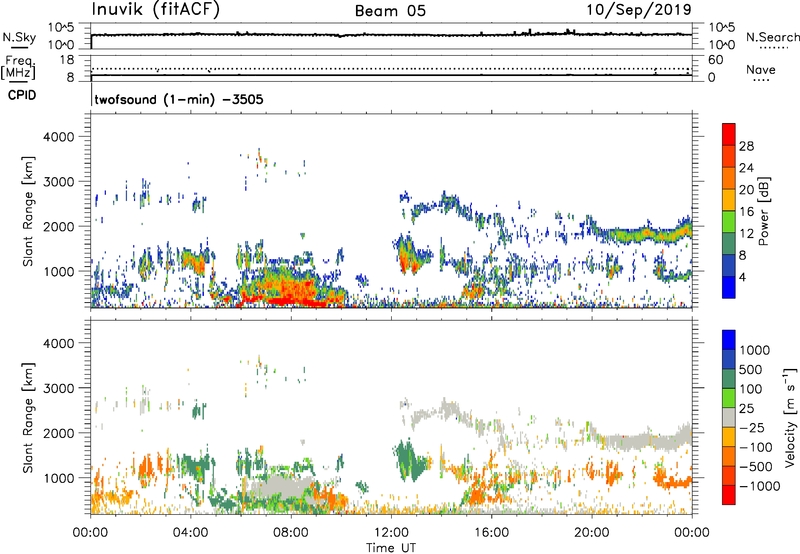Click the power panel 'Slant Range [km]' label
This screenshot has width=800, height=554.
pos(28,211)
